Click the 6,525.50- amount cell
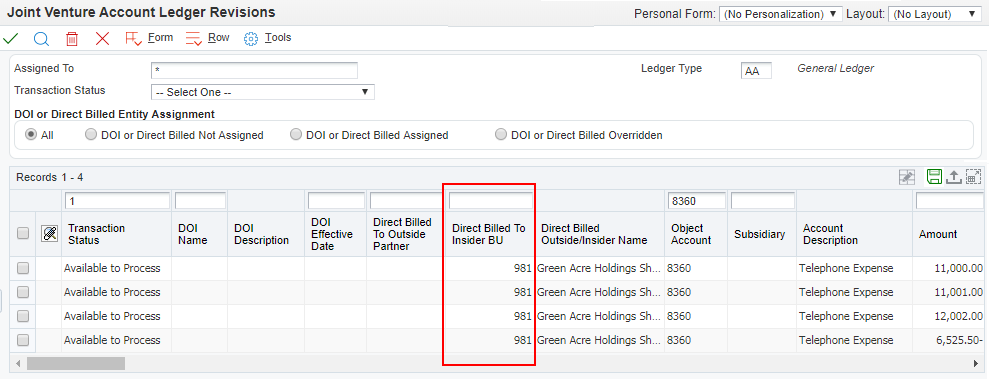The image size is (989, 379). pos(948,340)
